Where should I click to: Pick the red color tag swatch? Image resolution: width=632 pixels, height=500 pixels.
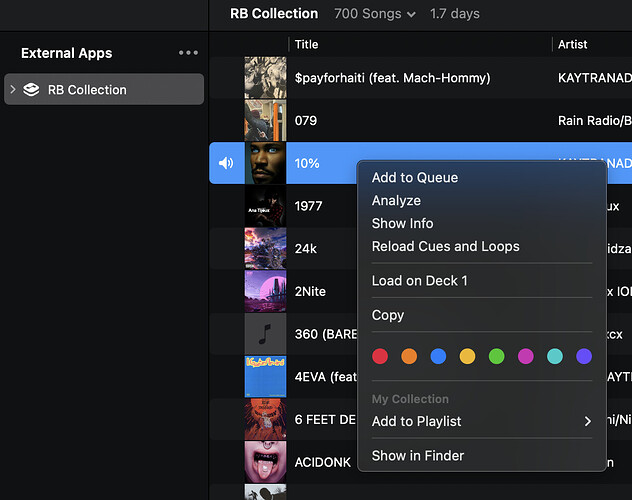coord(380,356)
